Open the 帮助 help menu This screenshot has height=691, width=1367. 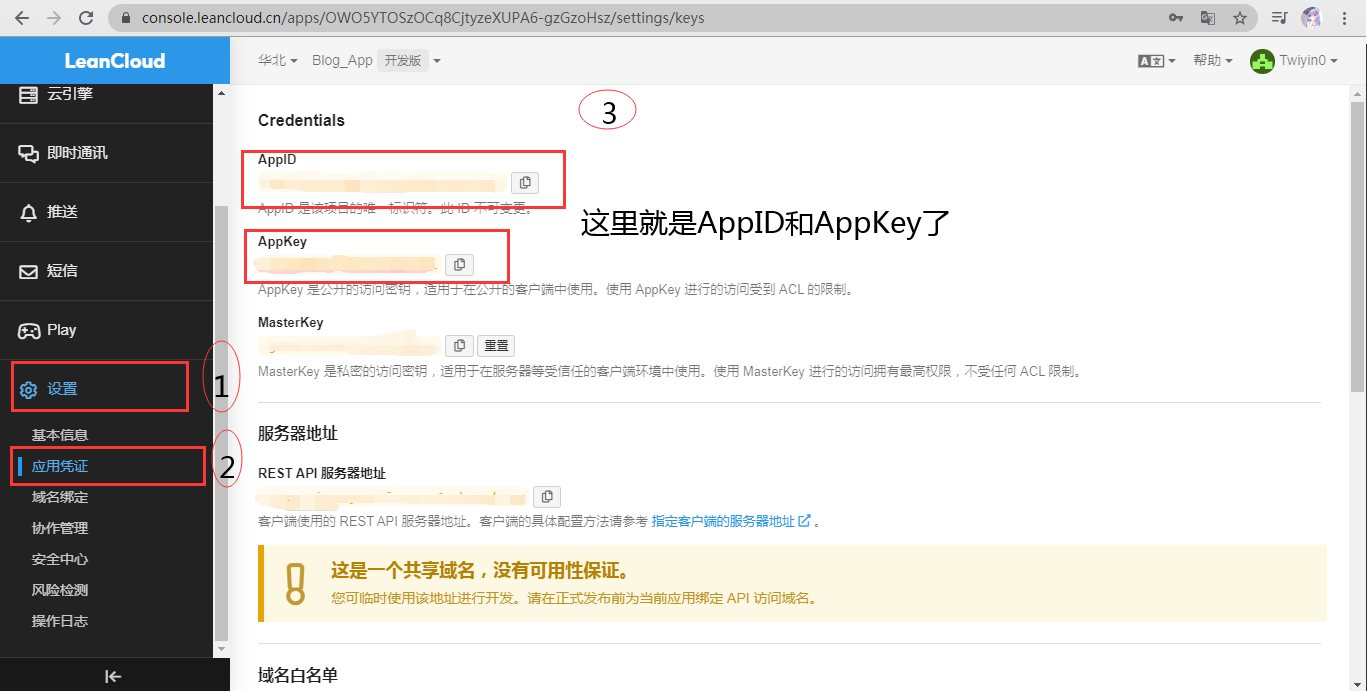click(1212, 61)
